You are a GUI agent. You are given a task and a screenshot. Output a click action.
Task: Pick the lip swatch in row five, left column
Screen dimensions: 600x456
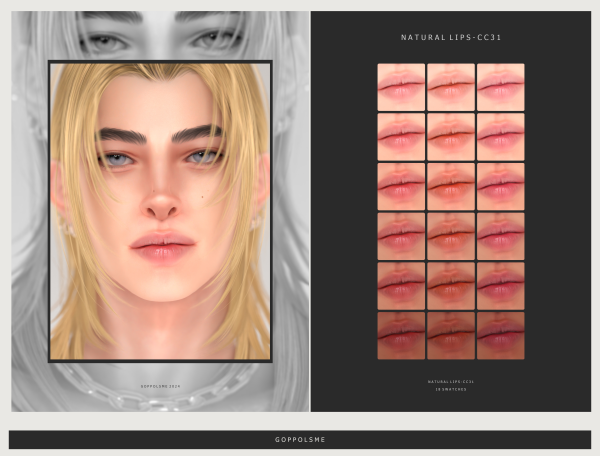click(x=401, y=286)
